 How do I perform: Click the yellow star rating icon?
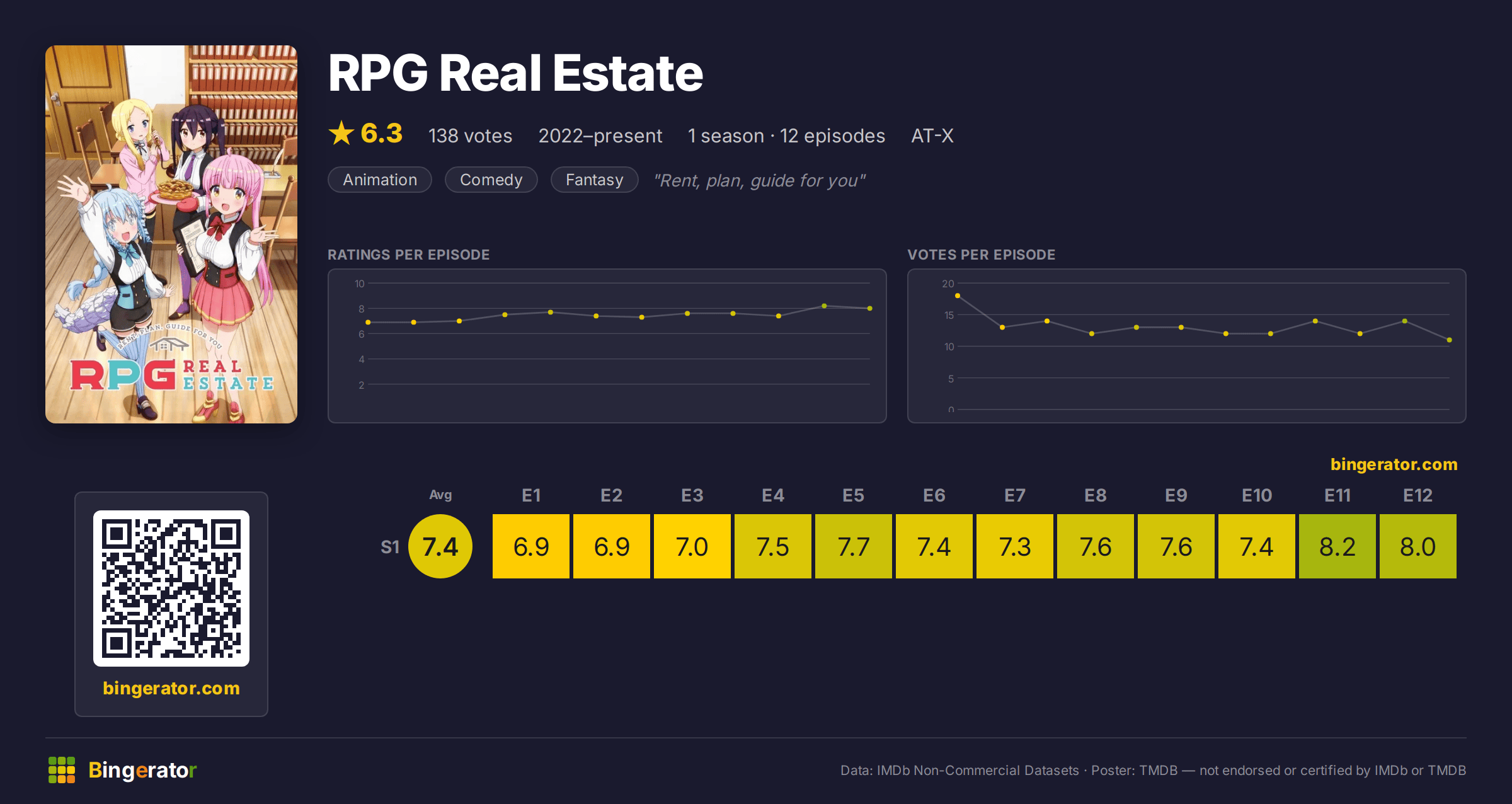[341, 133]
